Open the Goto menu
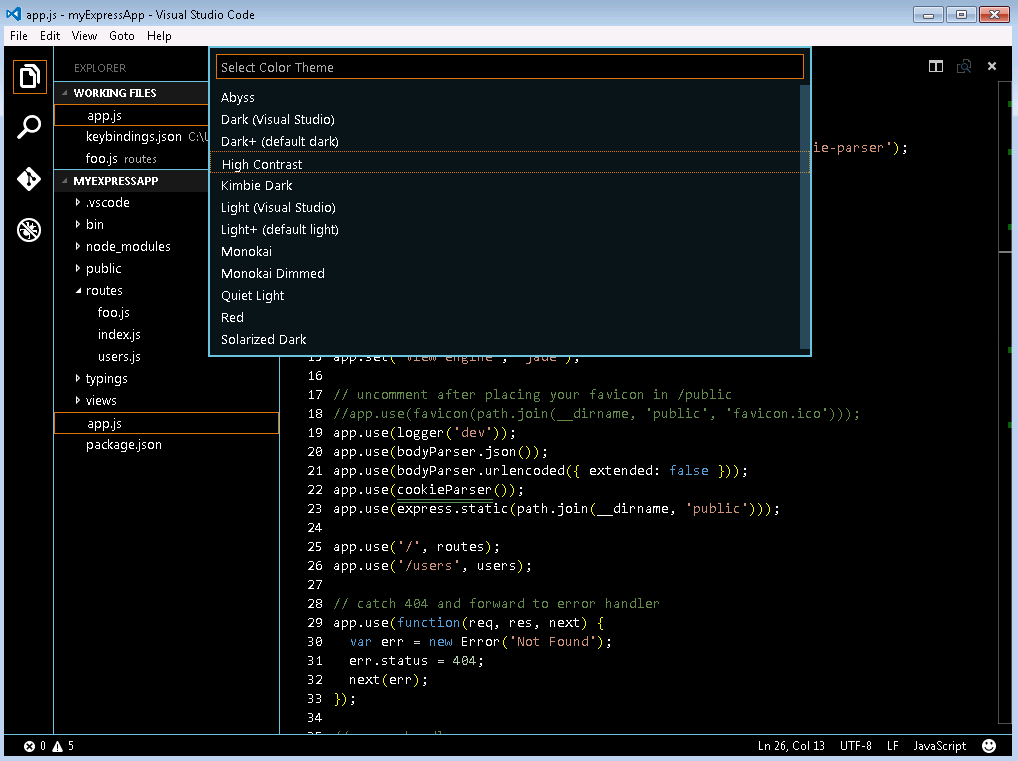Screen dimensions: 1018x761 [121, 36]
